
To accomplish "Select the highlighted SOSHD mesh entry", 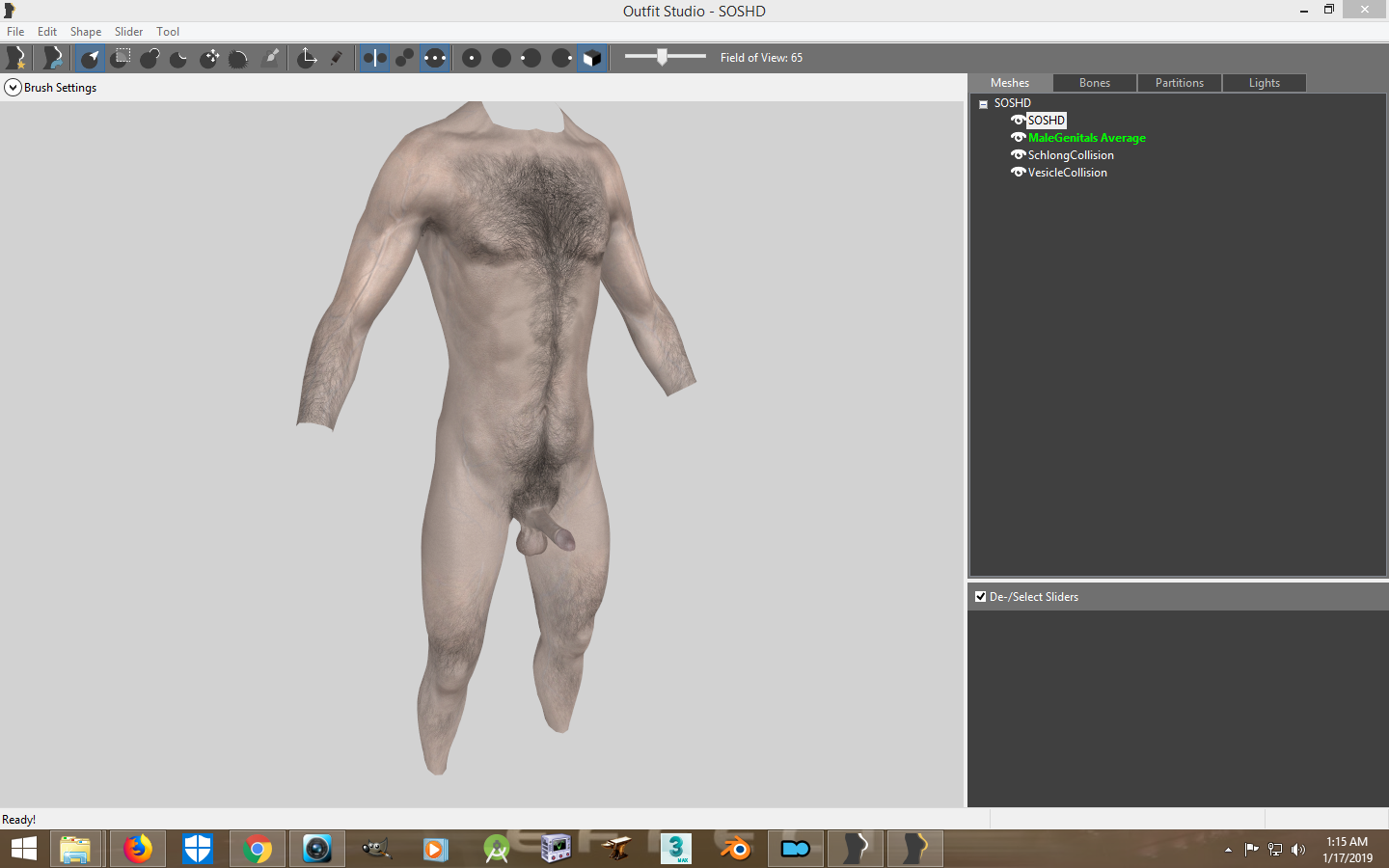I will (x=1047, y=121).
